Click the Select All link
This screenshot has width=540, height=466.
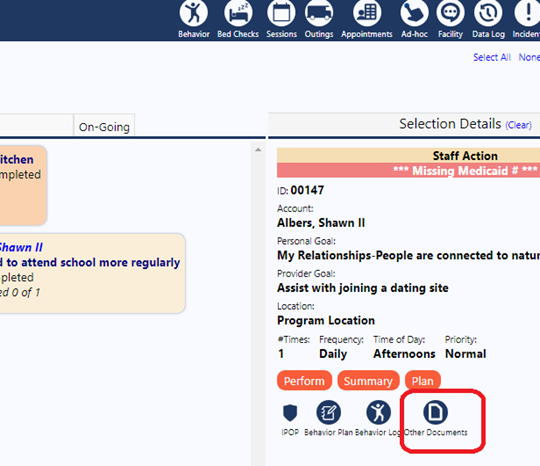click(x=492, y=57)
